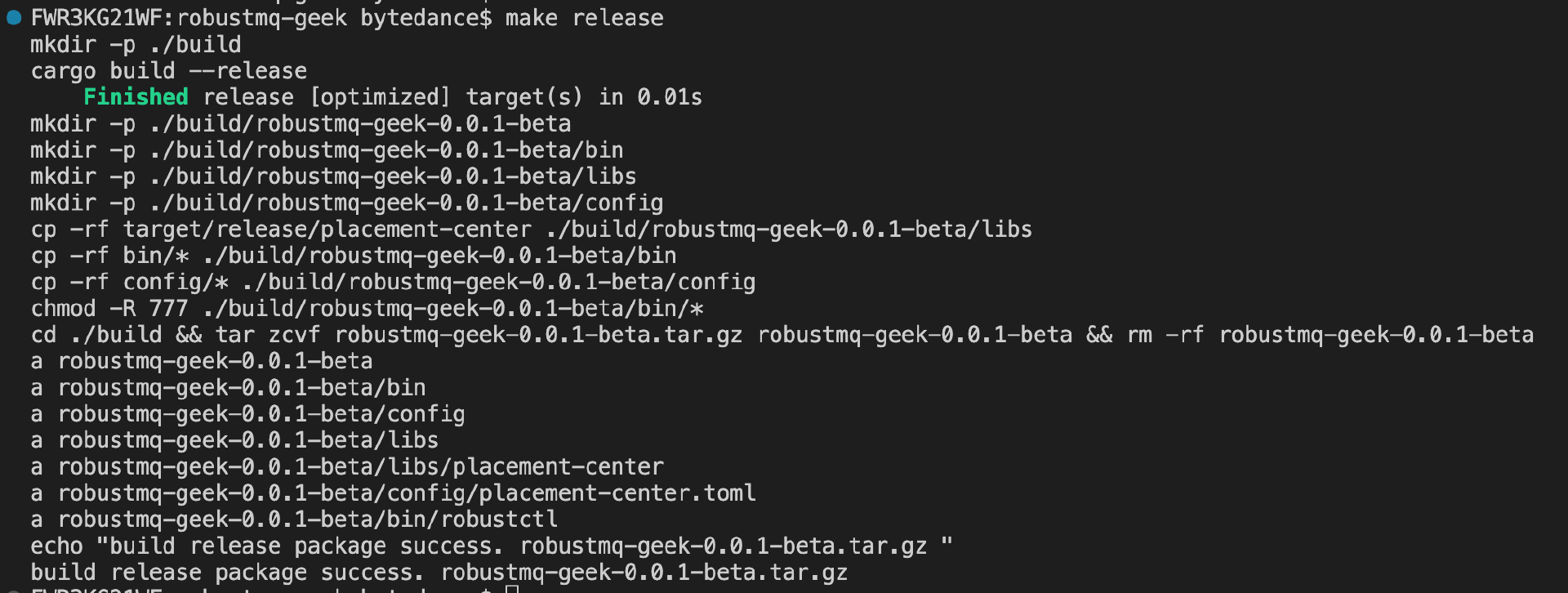1568x593 pixels.
Task: Click the 'mkdir -p ./build' line
Action: tap(136, 44)
